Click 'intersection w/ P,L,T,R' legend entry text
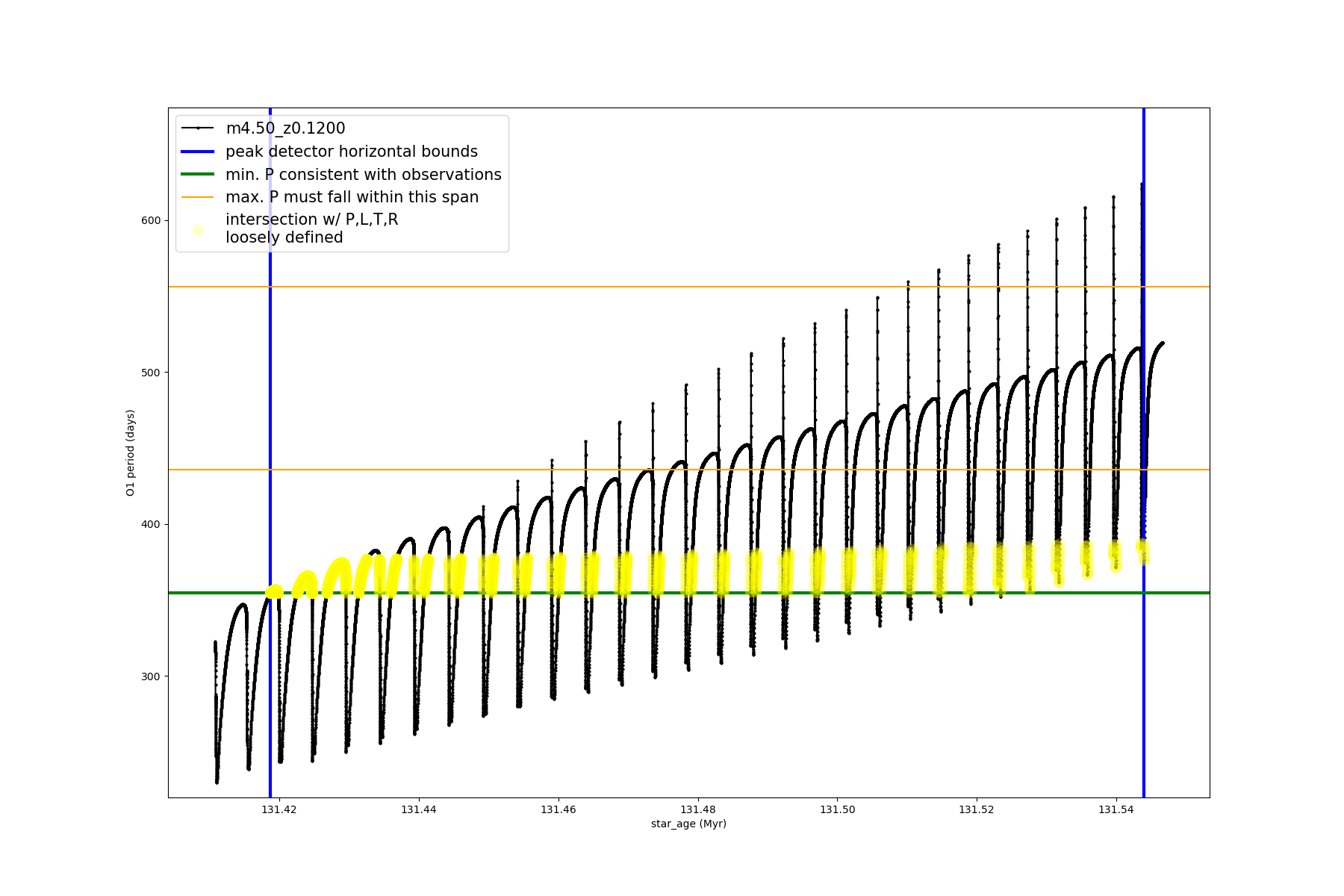 pyautogui.click(x=312, y=220)
